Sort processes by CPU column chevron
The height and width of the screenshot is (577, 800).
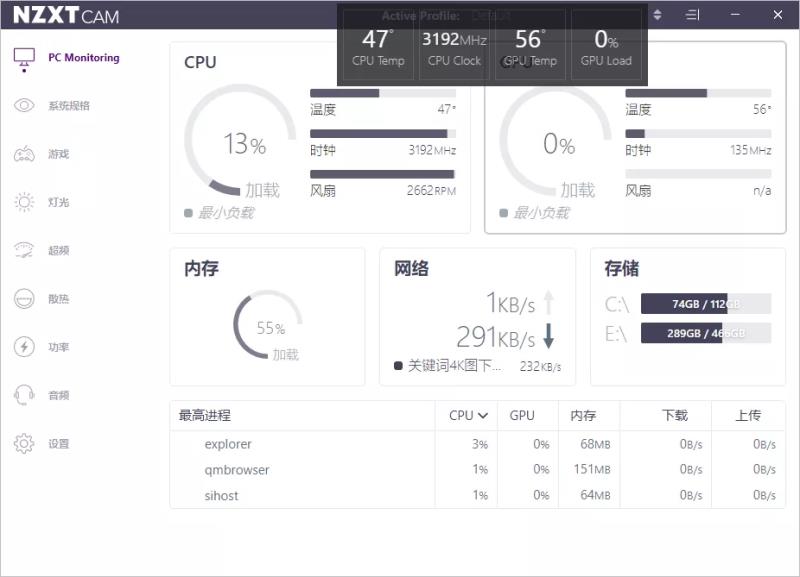coord(483,416)
